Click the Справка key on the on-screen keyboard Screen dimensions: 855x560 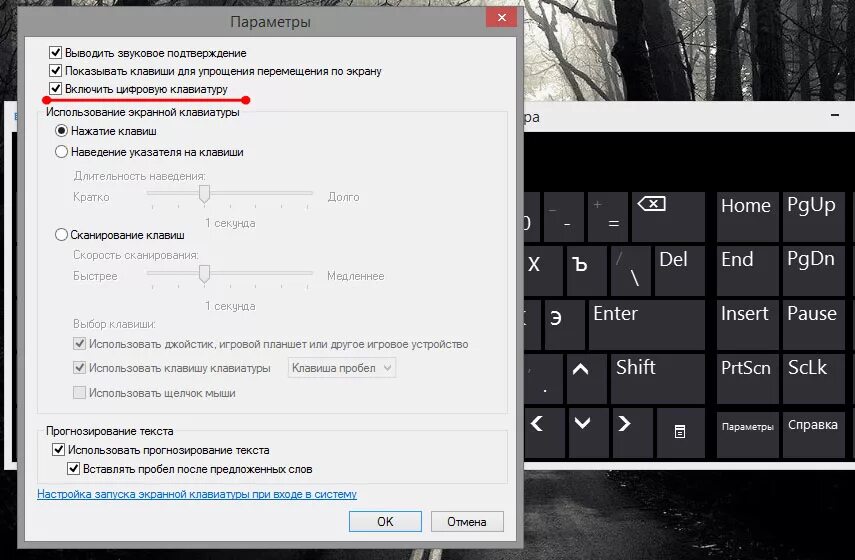[813, 433]
